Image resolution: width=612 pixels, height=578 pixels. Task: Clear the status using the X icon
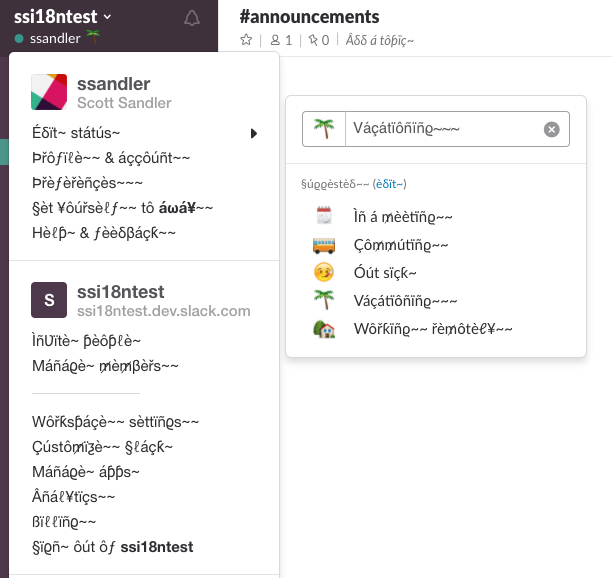point(552,129)
